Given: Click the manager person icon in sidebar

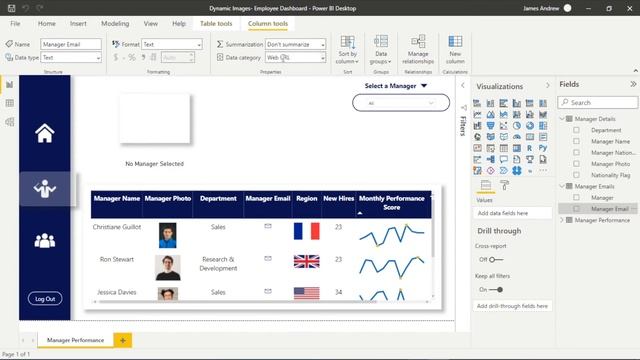Looking at the screenshot, I should point(44,189).
